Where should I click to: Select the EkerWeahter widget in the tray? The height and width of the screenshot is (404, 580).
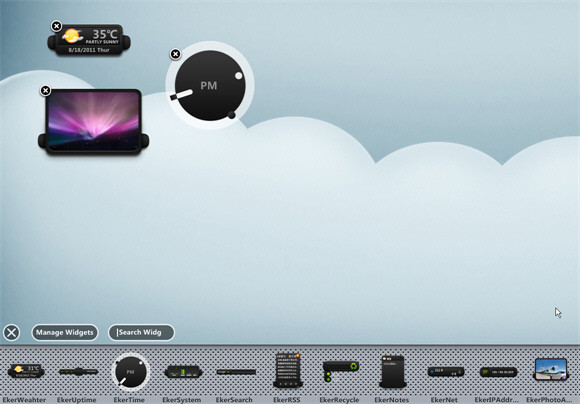(26, 371)
